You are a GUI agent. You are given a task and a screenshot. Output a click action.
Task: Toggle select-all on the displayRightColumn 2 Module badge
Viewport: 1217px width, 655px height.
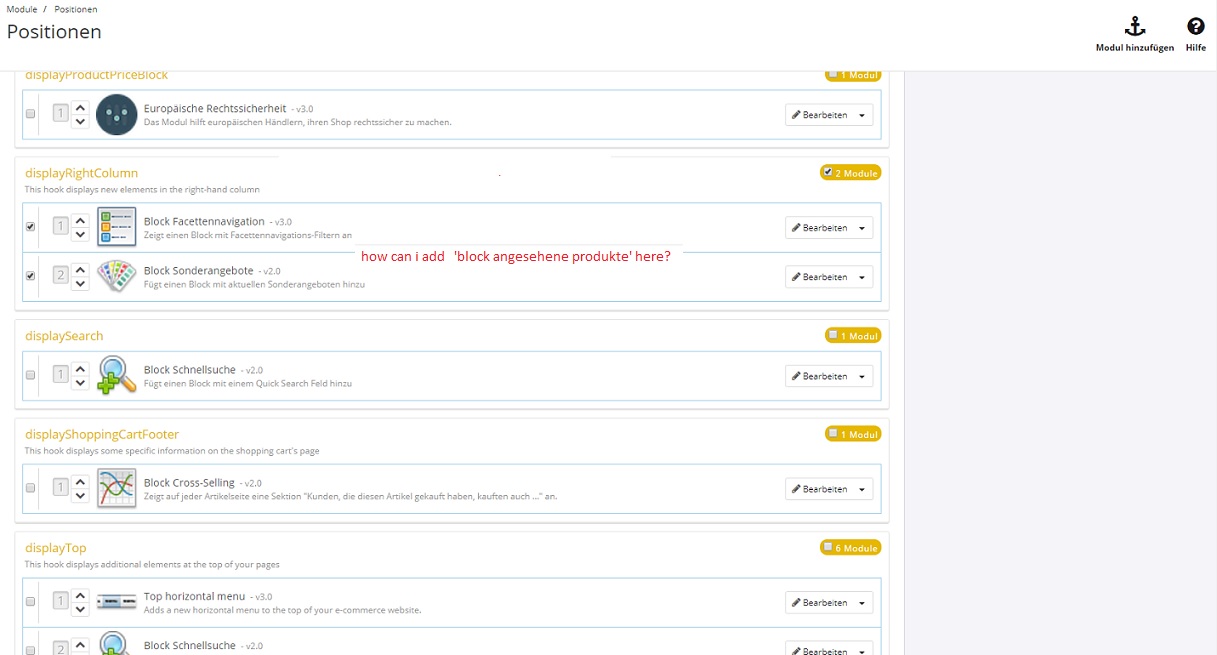[x=828, y=172]
